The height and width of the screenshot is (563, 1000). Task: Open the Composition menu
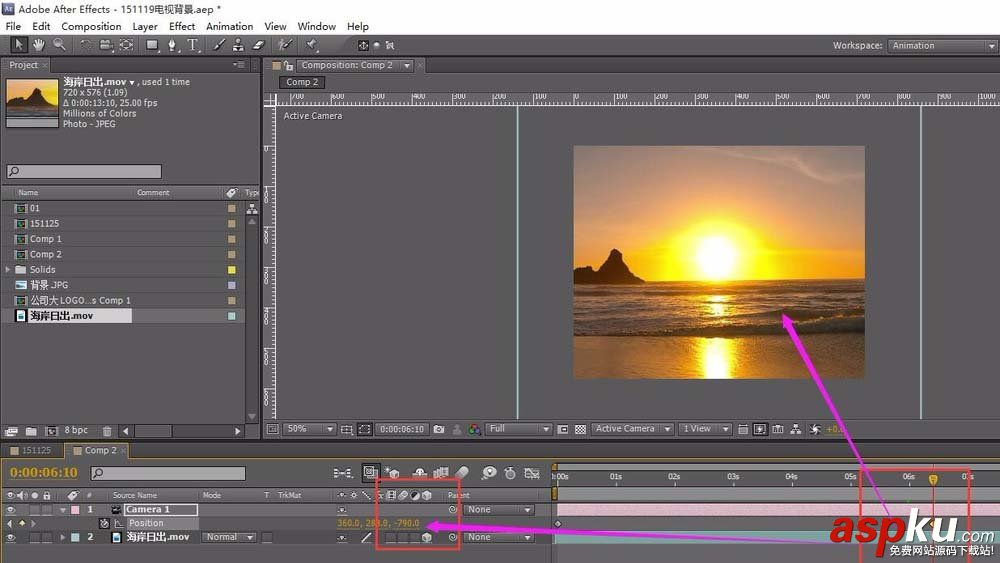[x=91, y=26]
